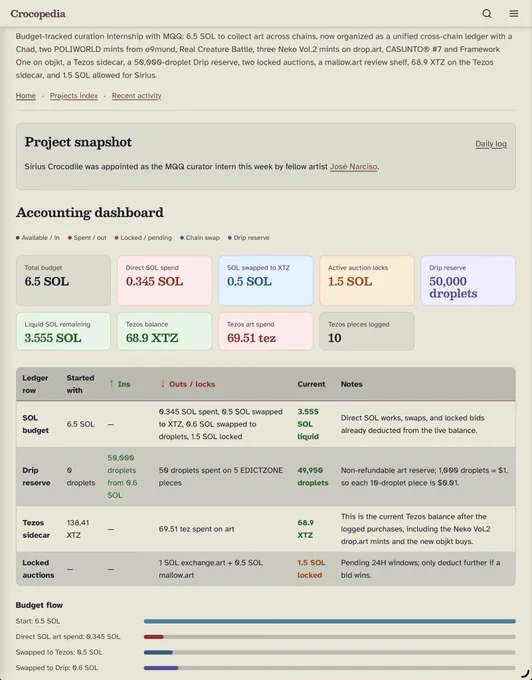Viewport: 532px width, 680px height.
Task: Open the Daily log link
Action: click(x=491, y=144)
